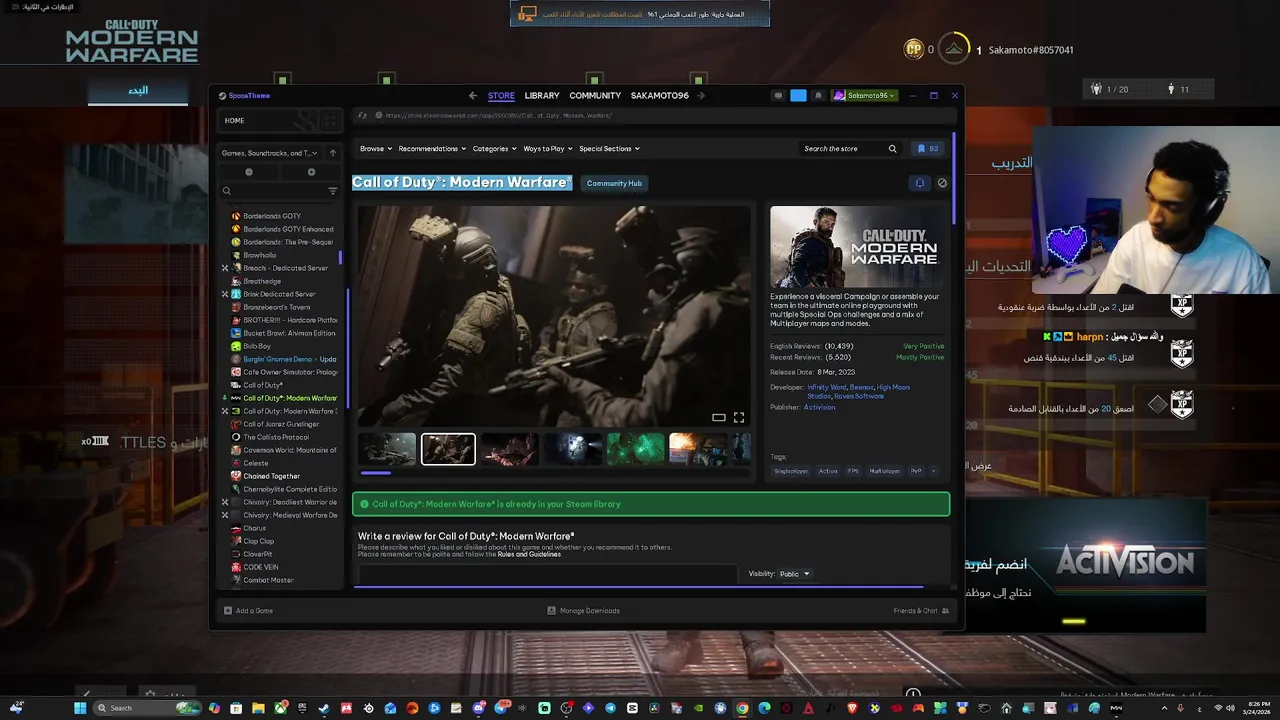This screenshot has width=1280, height=720.
Task: Toggle the recent-activity clock filter
Action: pyautogui.click(x=249, y=172)
